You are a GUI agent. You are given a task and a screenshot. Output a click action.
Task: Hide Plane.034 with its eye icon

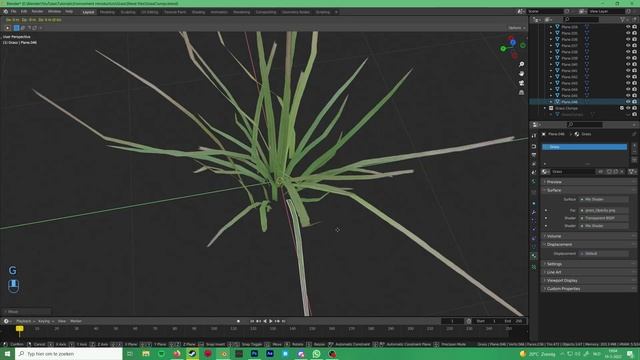[628, 27]
